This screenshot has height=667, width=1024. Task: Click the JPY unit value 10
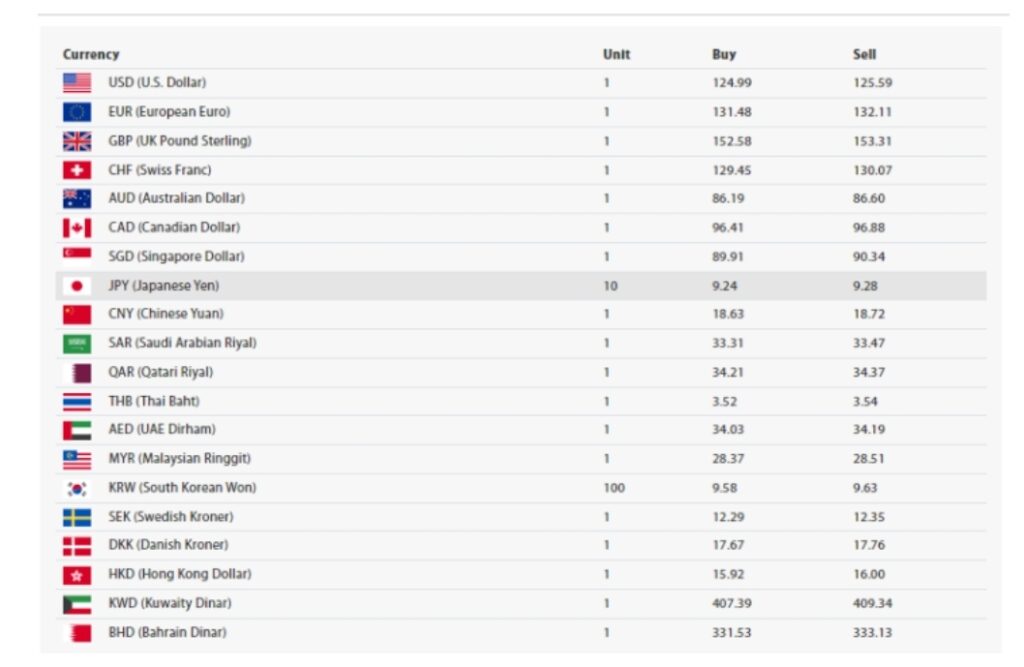click(610, 286)
